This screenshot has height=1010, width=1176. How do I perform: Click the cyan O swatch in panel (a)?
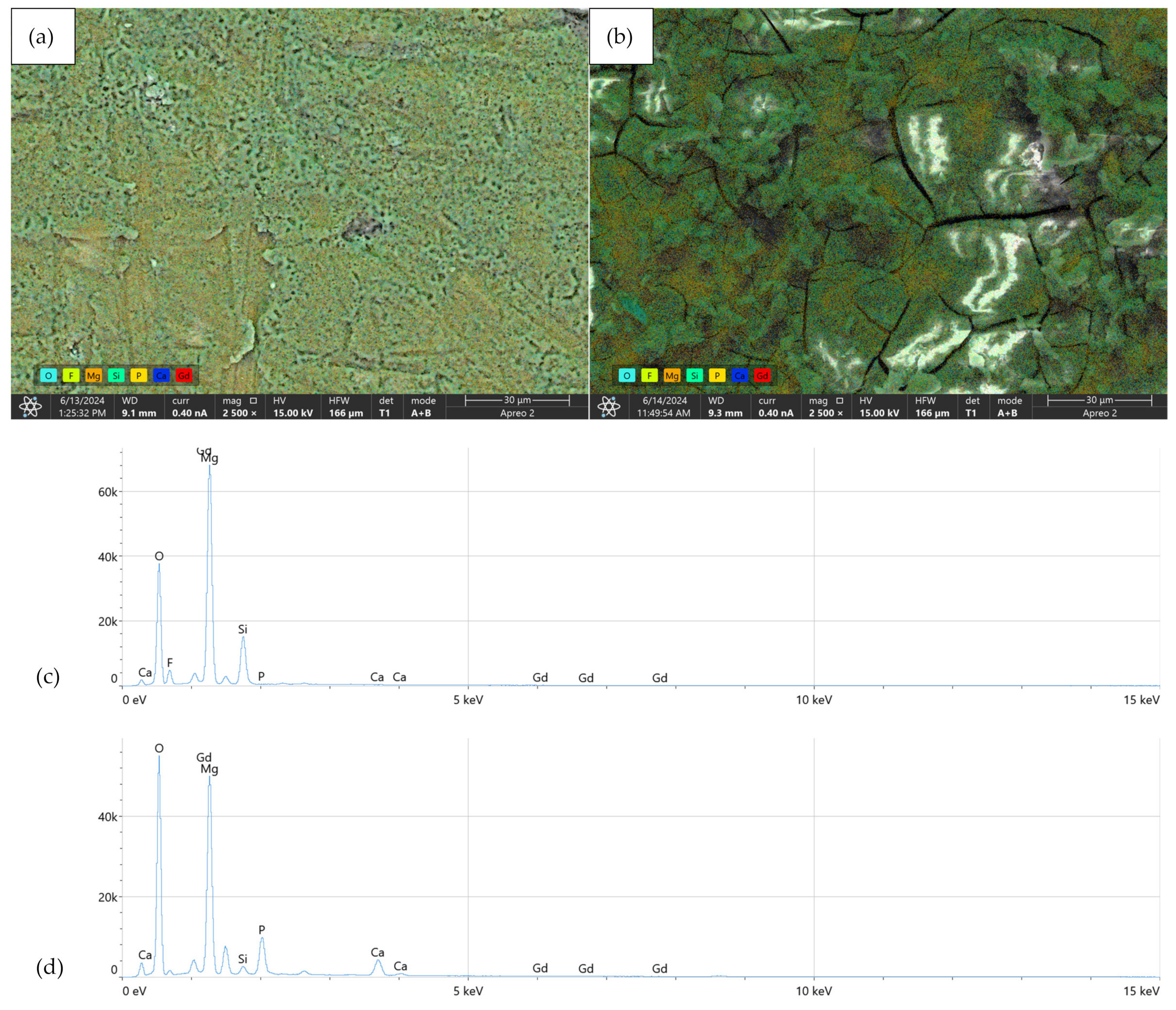[x=48, y=376]
